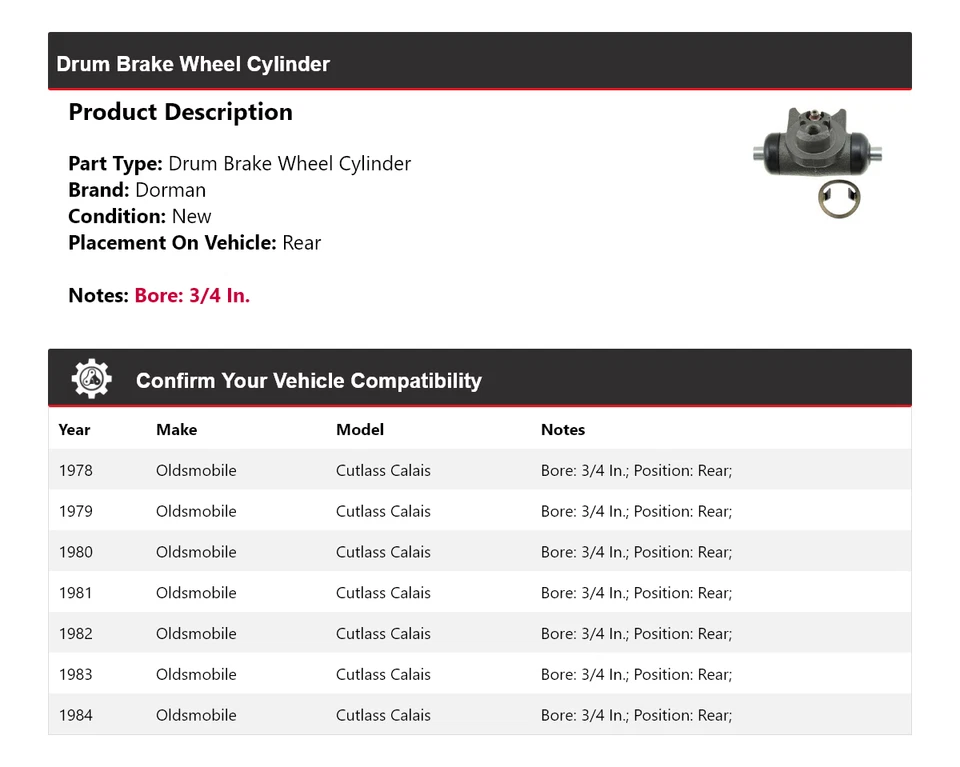Image resolution: width=960 pixels, height=767 pixels.
Task: Click the 1984 row notes cell
Action: click(636, 716)
